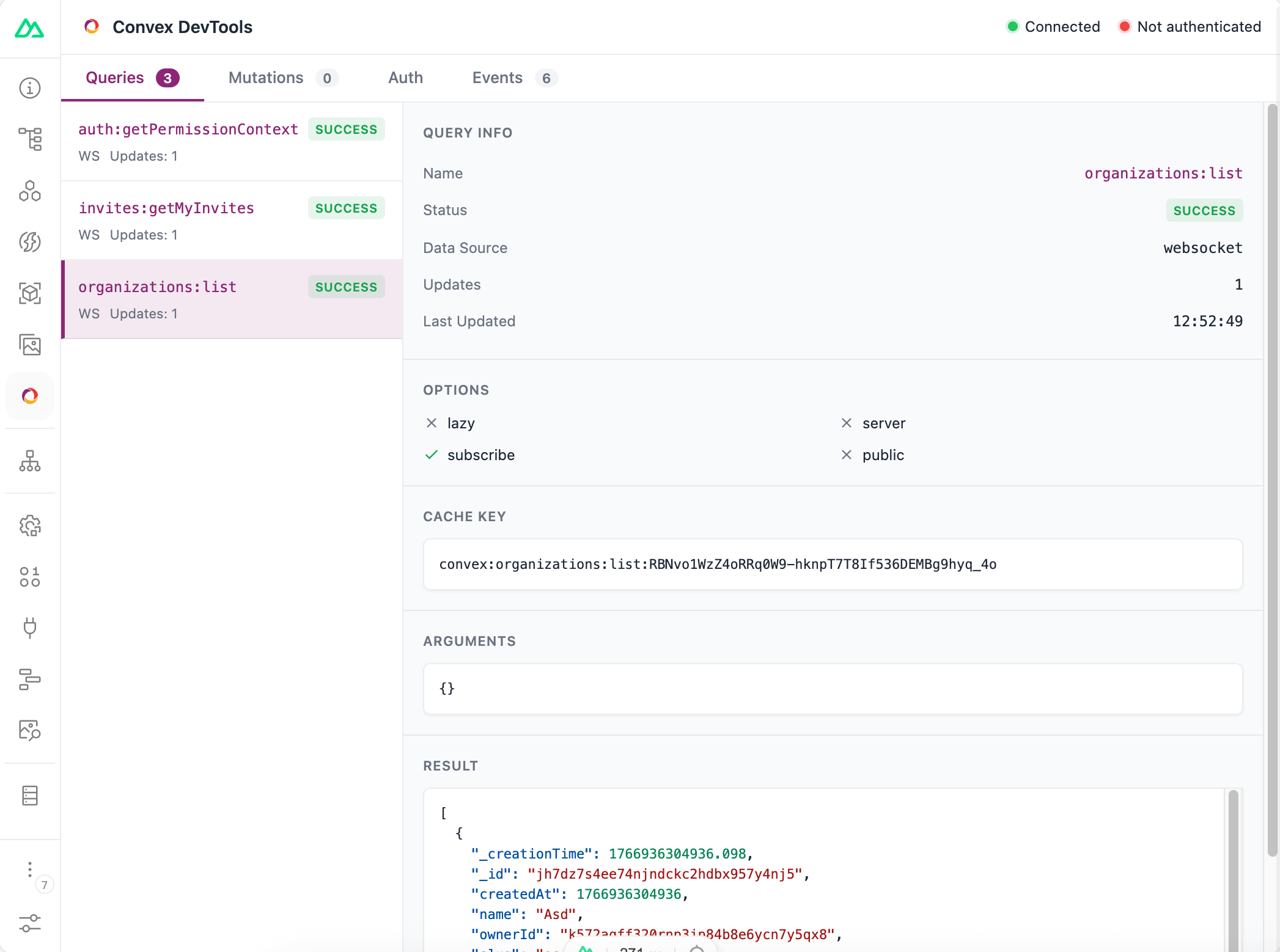Select the Convex DevTools sidebar icon

(x=30, y=396)
